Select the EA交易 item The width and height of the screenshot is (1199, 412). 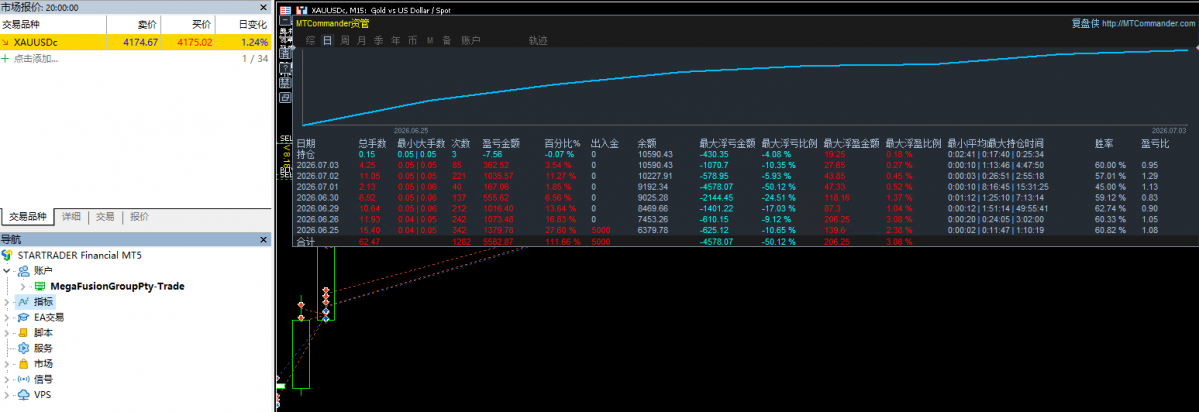click(x=49, y=317)
